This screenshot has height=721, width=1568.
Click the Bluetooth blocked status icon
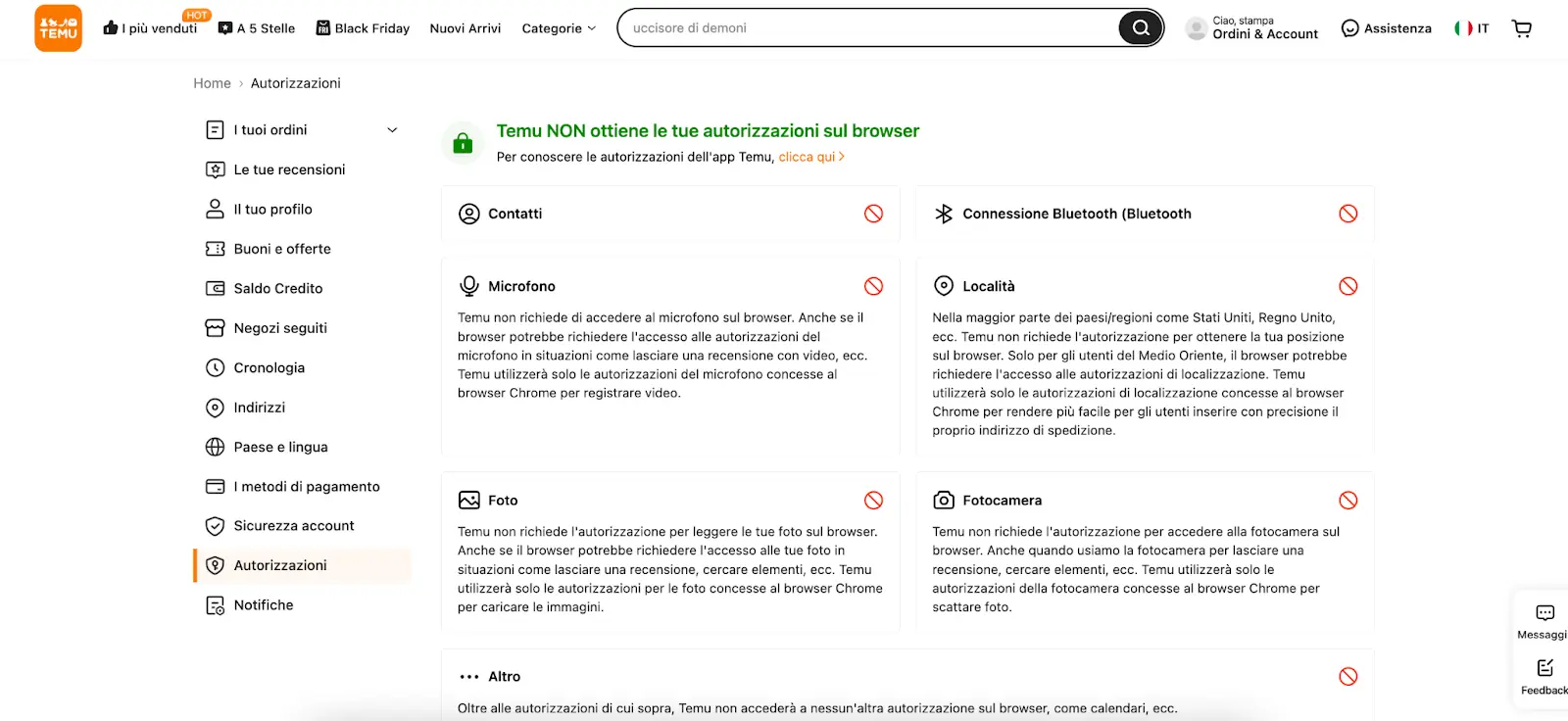1348,214
